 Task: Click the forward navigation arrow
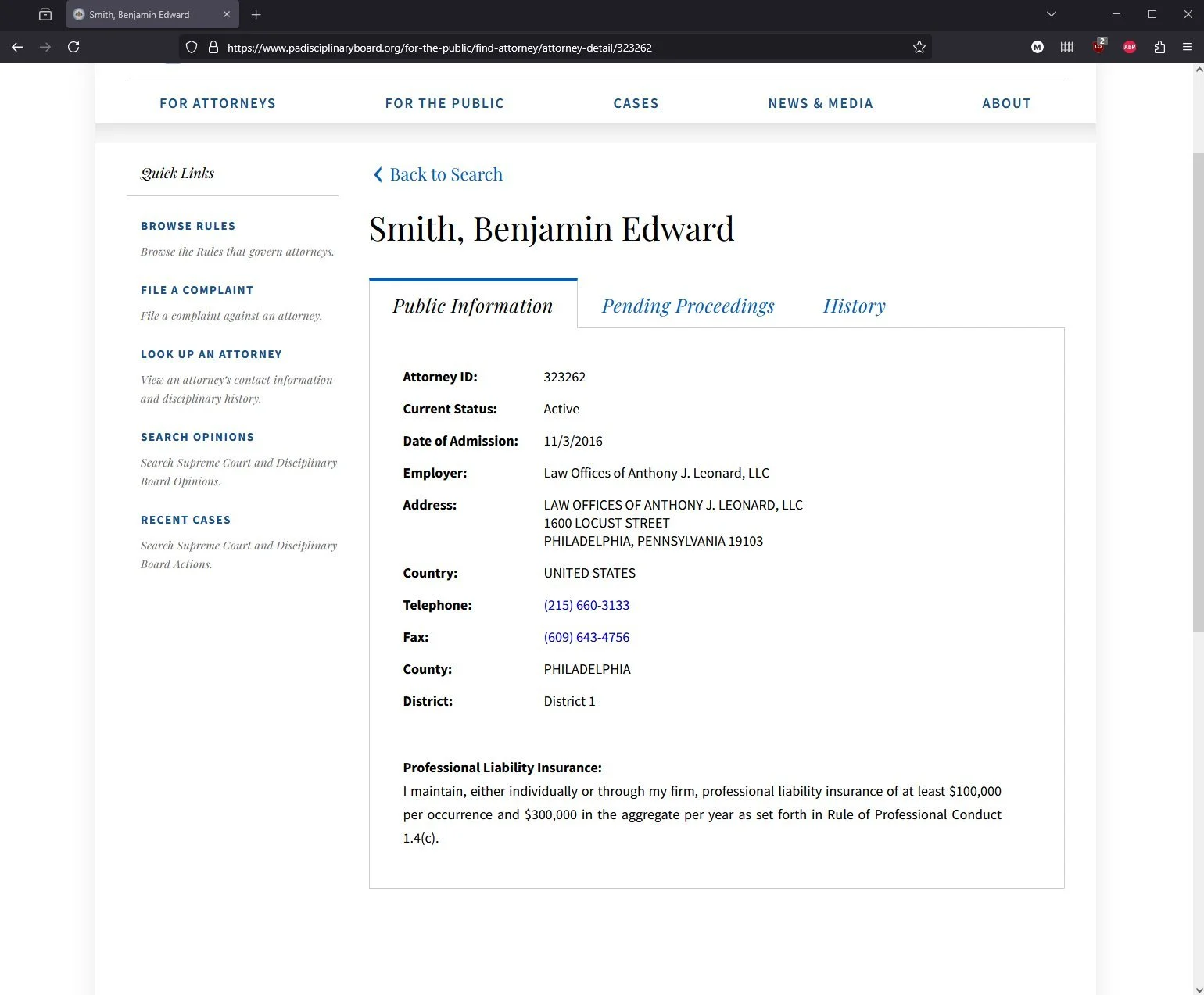45,47
